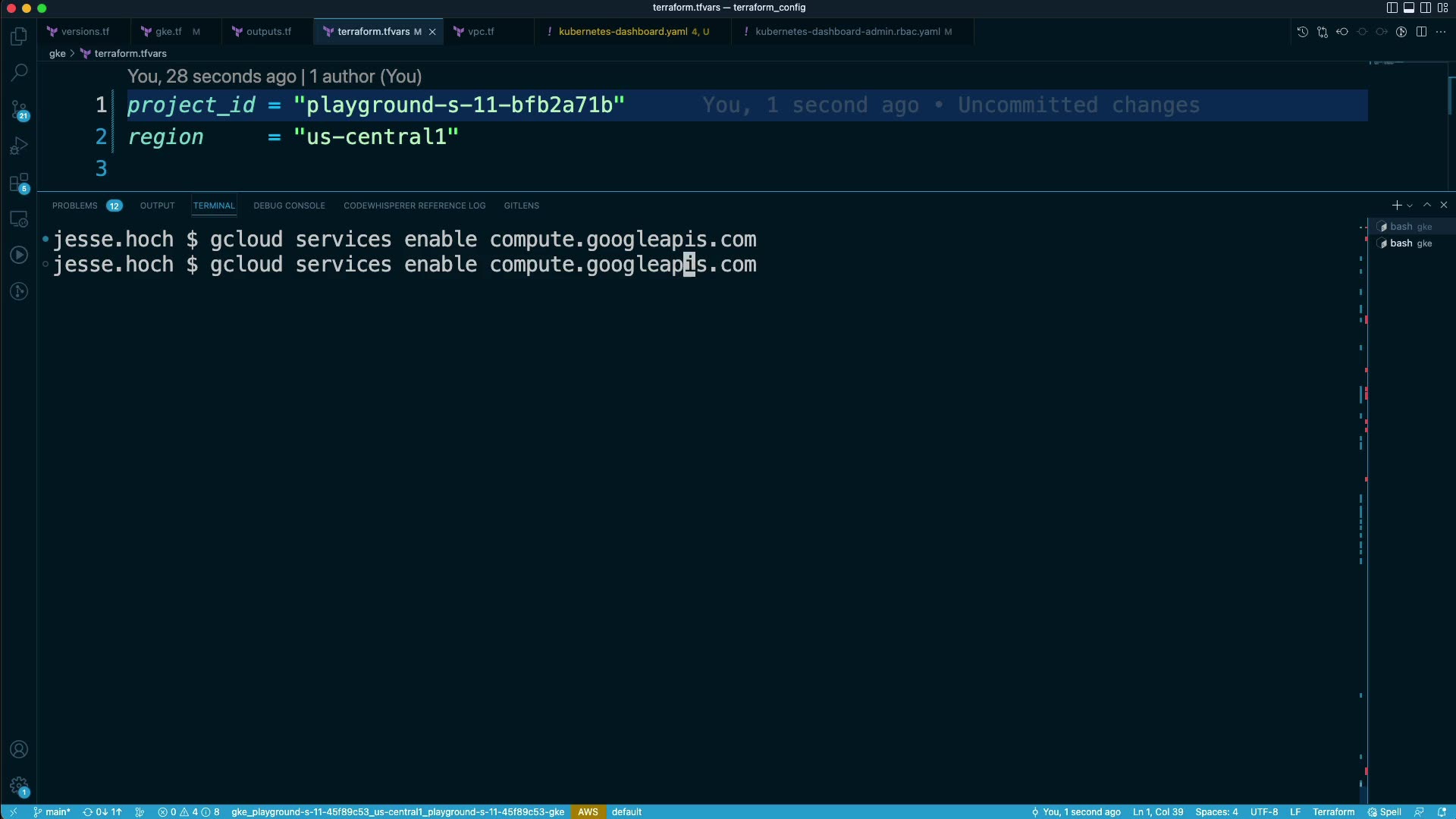This screenshot has height=819, width=1456.
Task: Open the Run and Debug view
Action: click(x=19, y=146)
